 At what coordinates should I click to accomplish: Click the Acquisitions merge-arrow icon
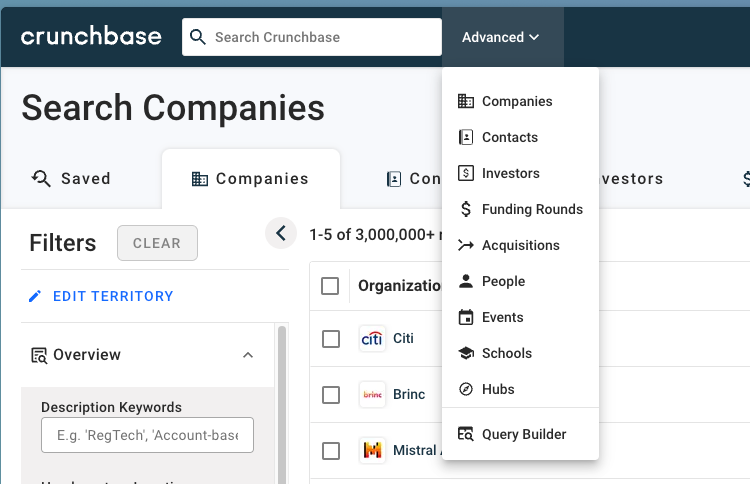(465, 245)
